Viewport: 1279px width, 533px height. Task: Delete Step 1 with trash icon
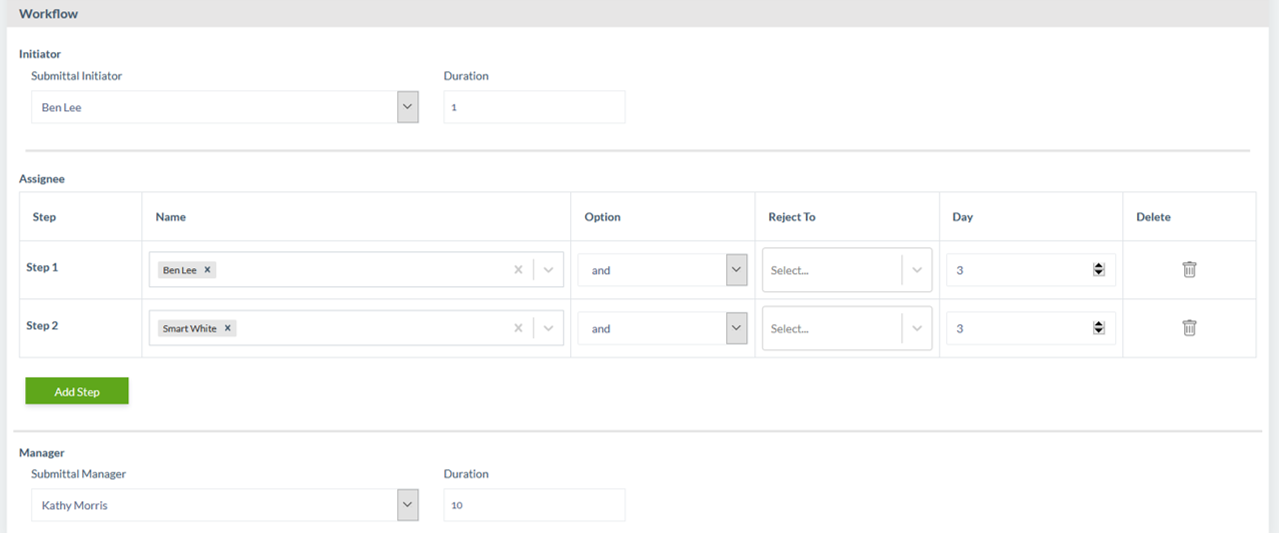point(1189,269)
